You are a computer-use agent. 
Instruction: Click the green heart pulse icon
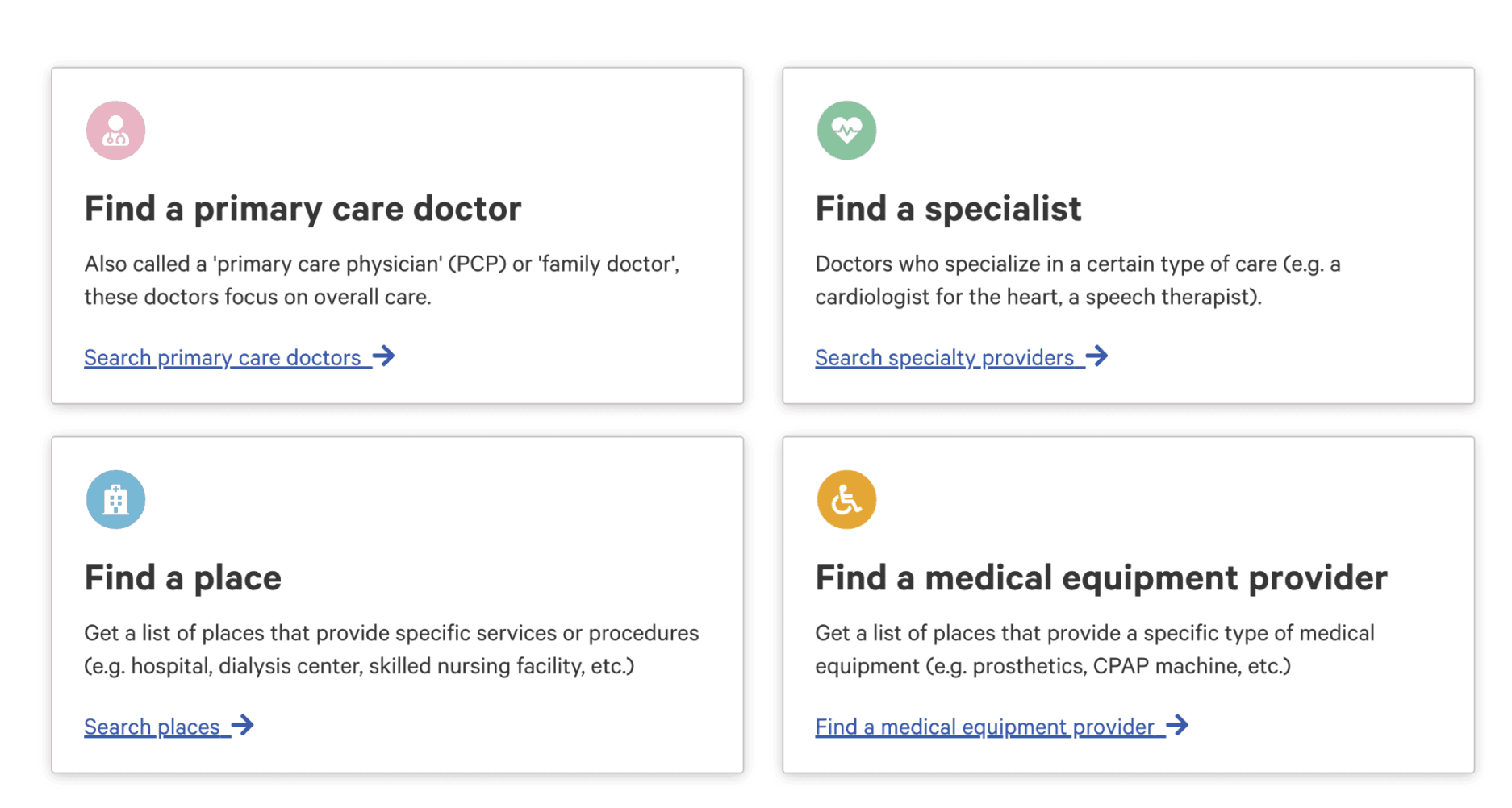click(x=846, y=131)
